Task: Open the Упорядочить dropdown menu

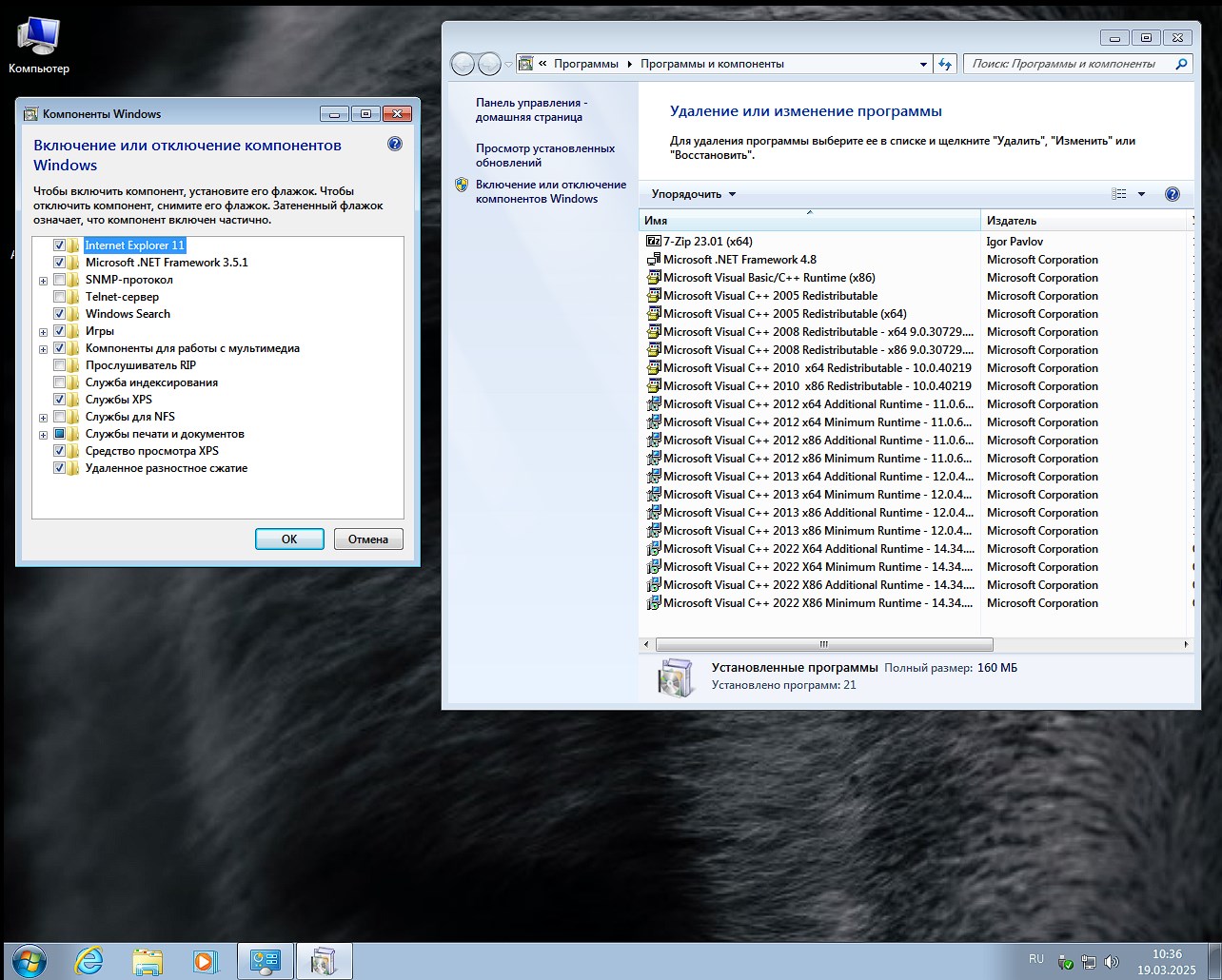Action: click(x=694, y=194)
